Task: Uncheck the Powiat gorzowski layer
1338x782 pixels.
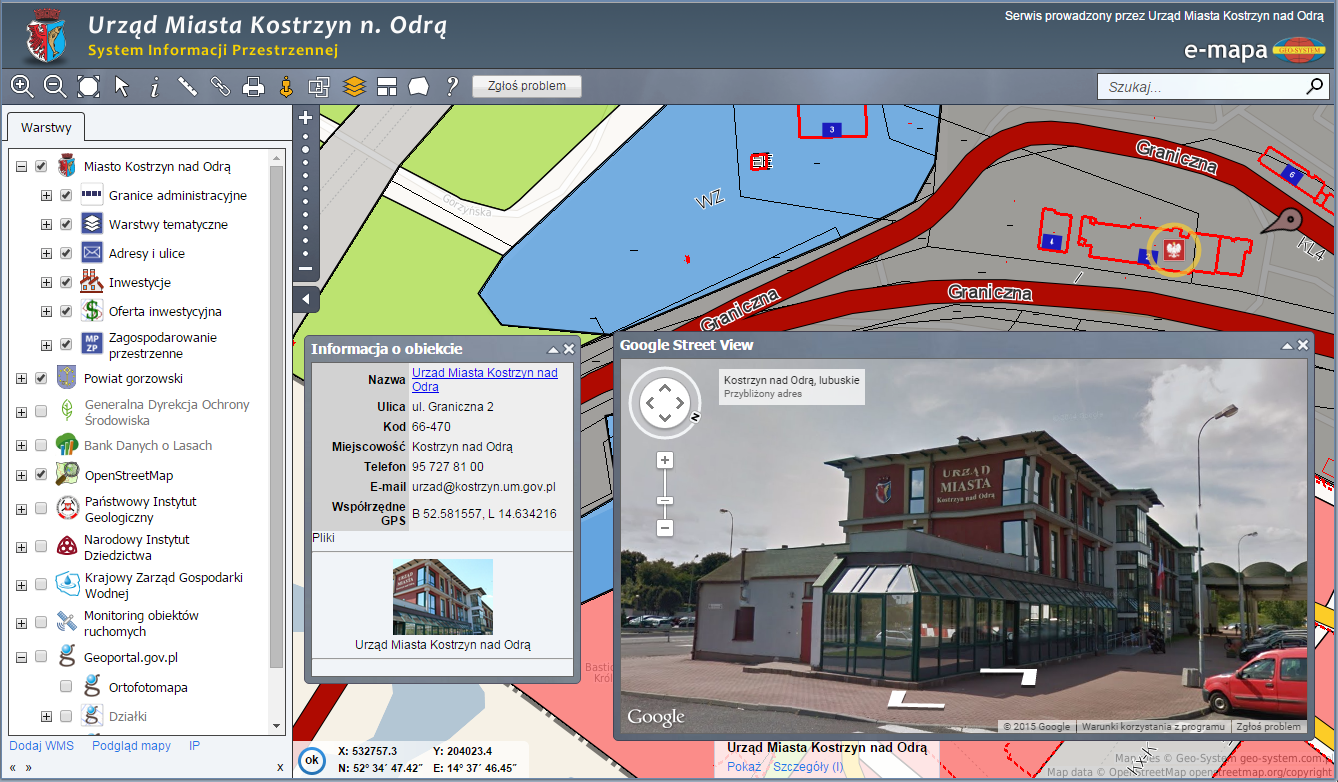Action: pos(41,379)
